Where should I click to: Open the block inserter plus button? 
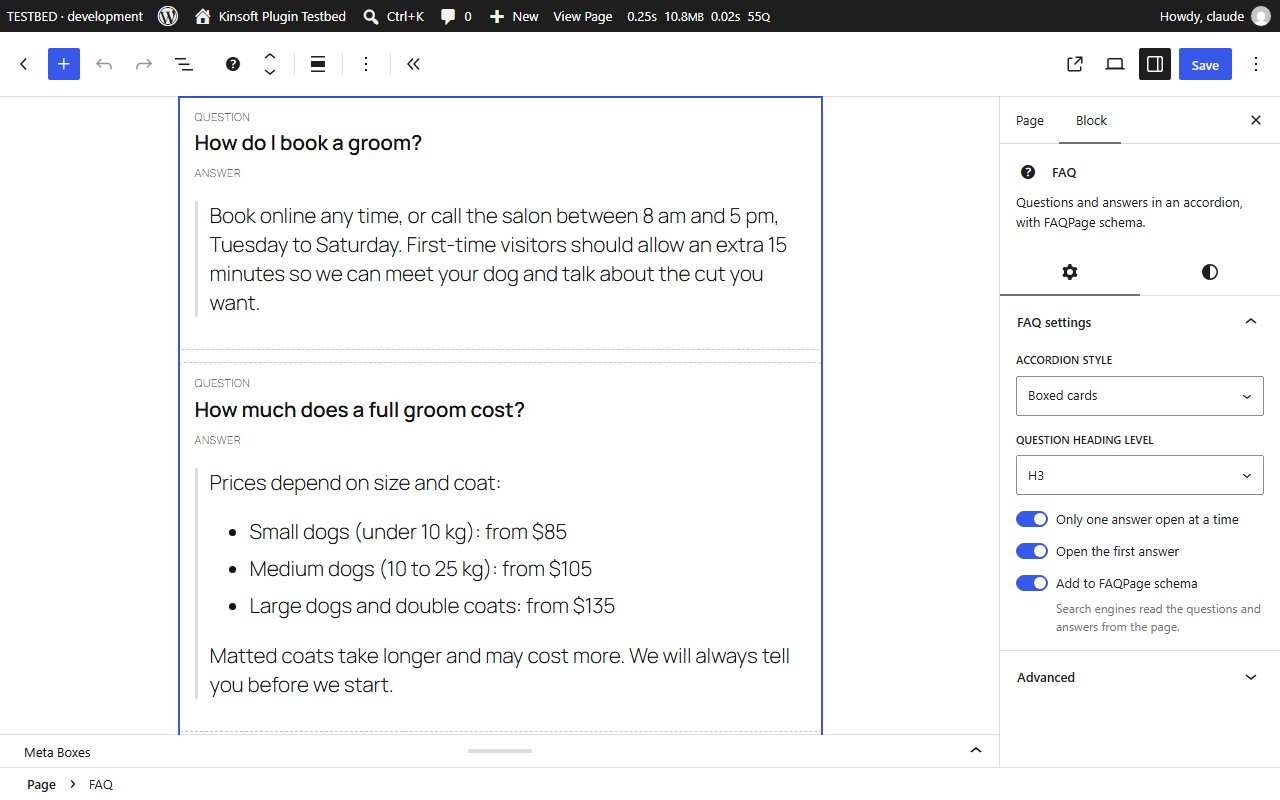63,64
